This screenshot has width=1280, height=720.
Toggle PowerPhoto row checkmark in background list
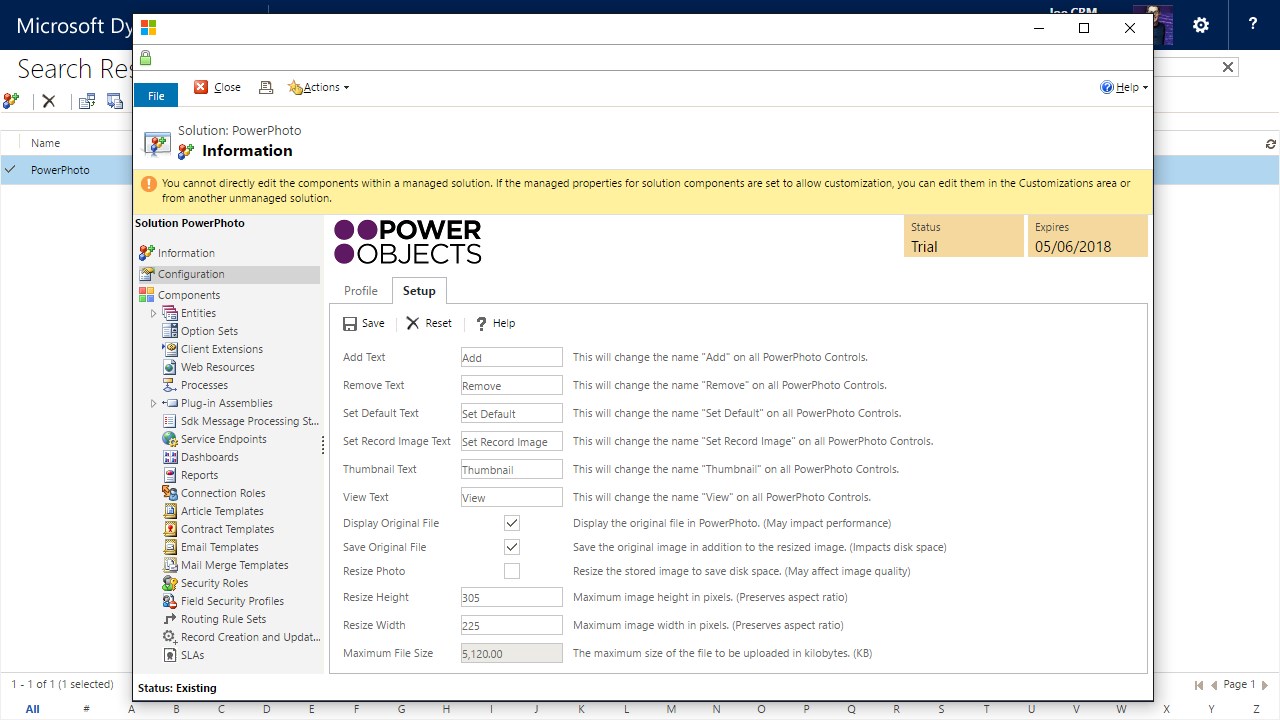pos(10,169)
